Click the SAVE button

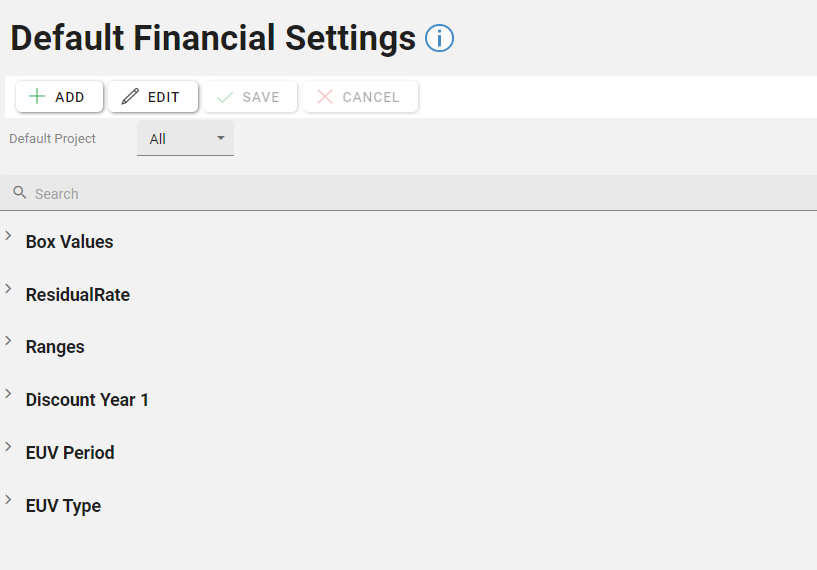[249, 97]
